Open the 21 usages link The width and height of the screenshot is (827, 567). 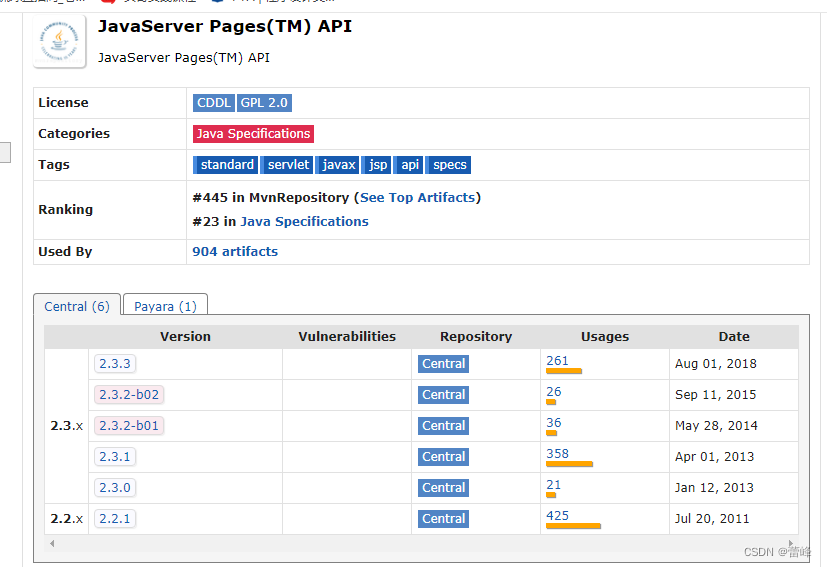554,485
